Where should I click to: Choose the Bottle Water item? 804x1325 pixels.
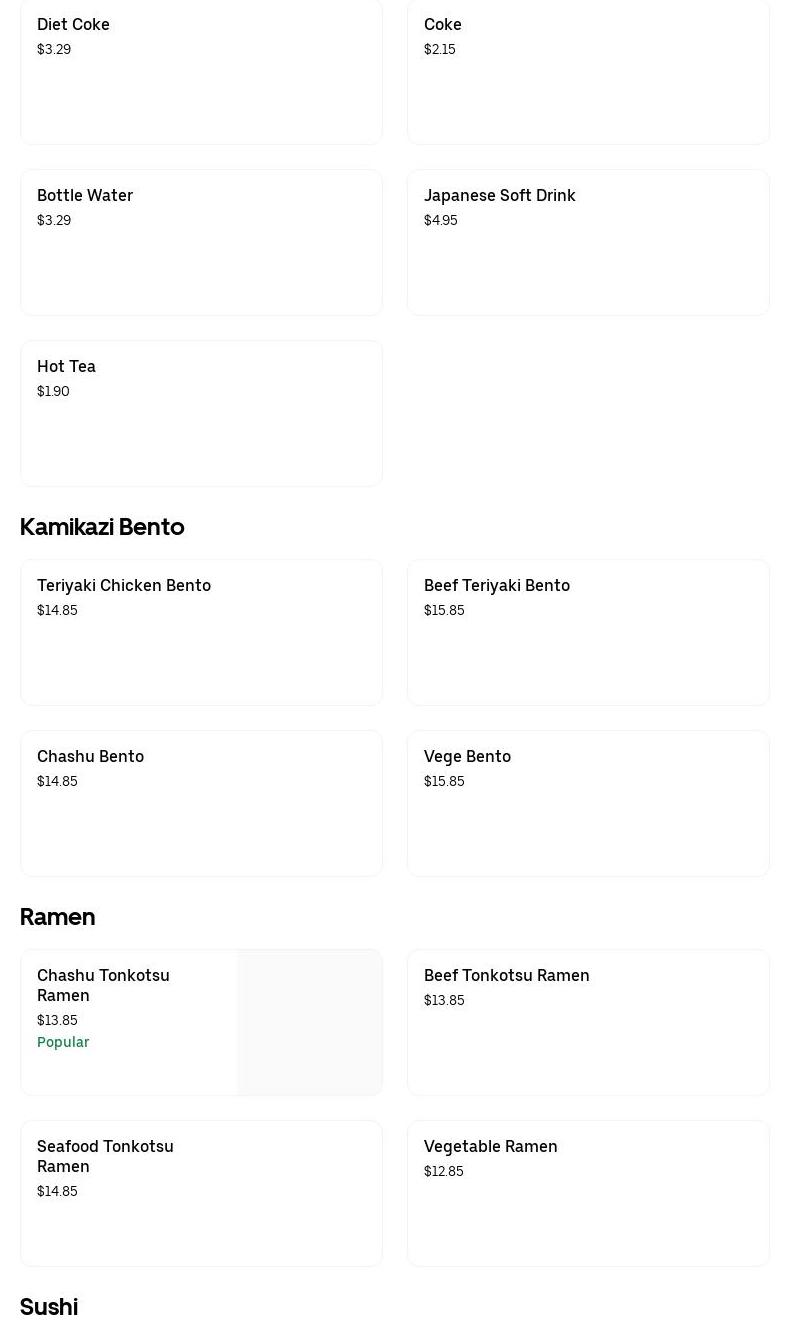coord(200,241)
